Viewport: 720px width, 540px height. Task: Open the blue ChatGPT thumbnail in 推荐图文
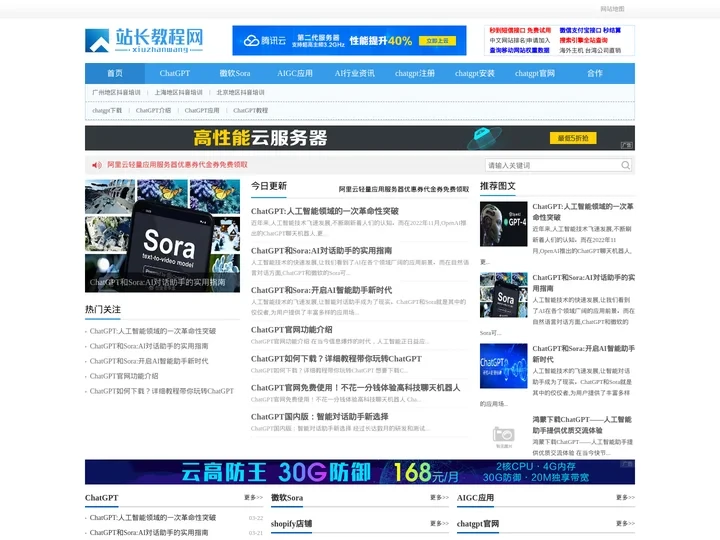[503, 366]
